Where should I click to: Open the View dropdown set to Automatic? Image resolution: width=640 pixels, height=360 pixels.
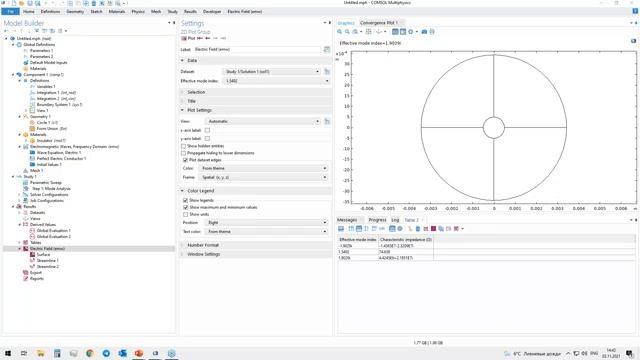pos(263,121)
